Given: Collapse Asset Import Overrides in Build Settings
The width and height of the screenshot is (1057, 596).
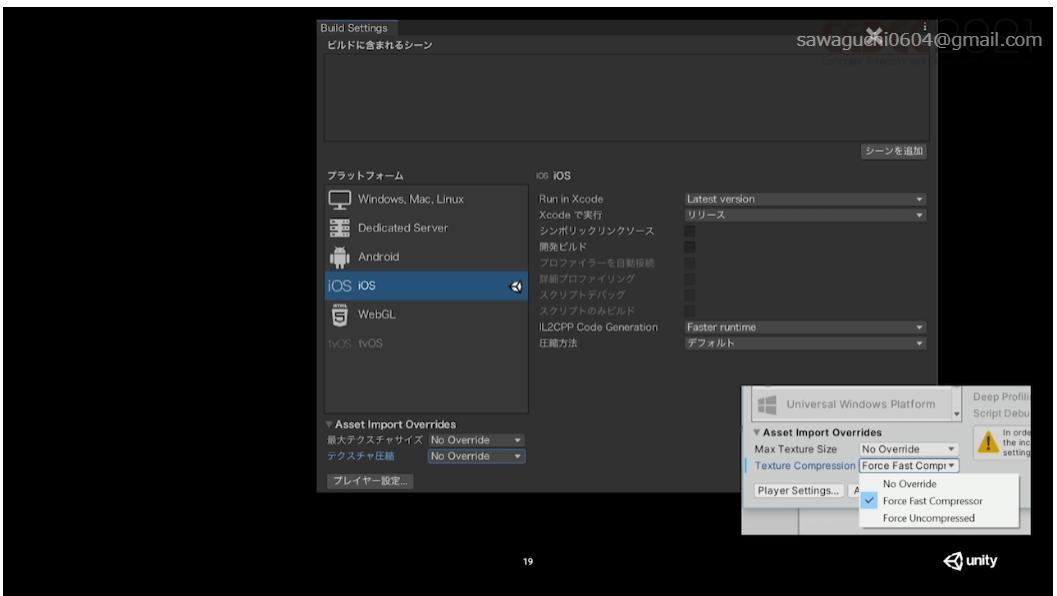Looking at the screenshot, I should coord(329,425).
